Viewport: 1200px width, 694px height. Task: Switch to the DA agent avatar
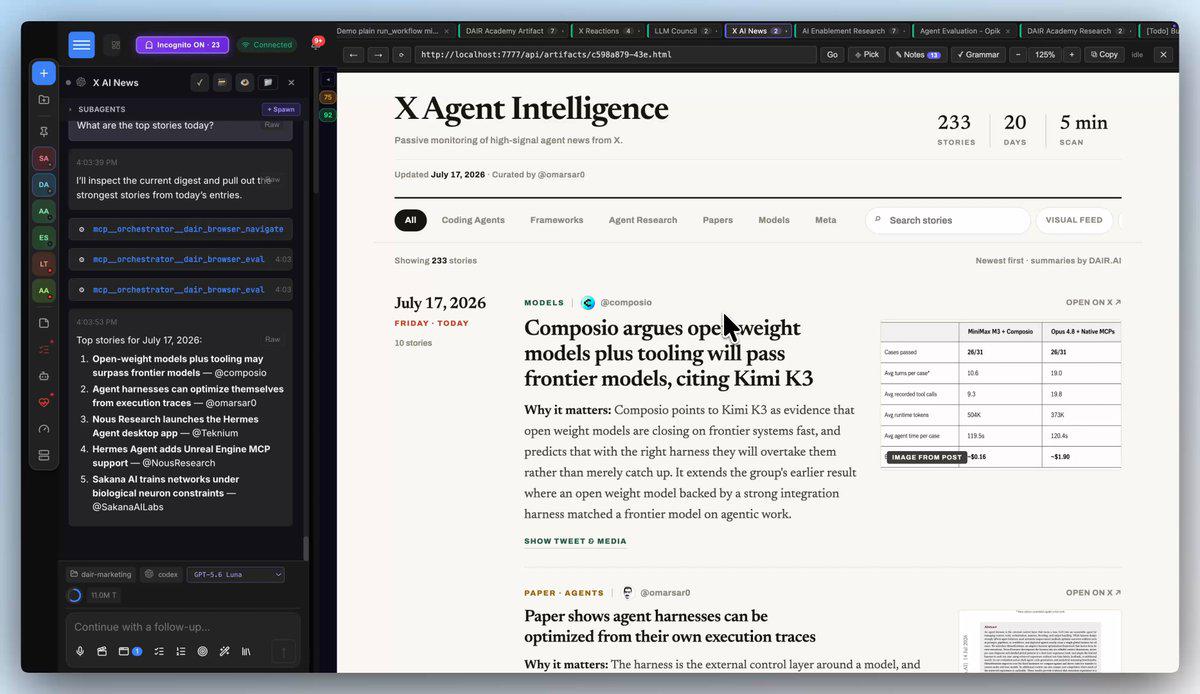click(44, 184)
